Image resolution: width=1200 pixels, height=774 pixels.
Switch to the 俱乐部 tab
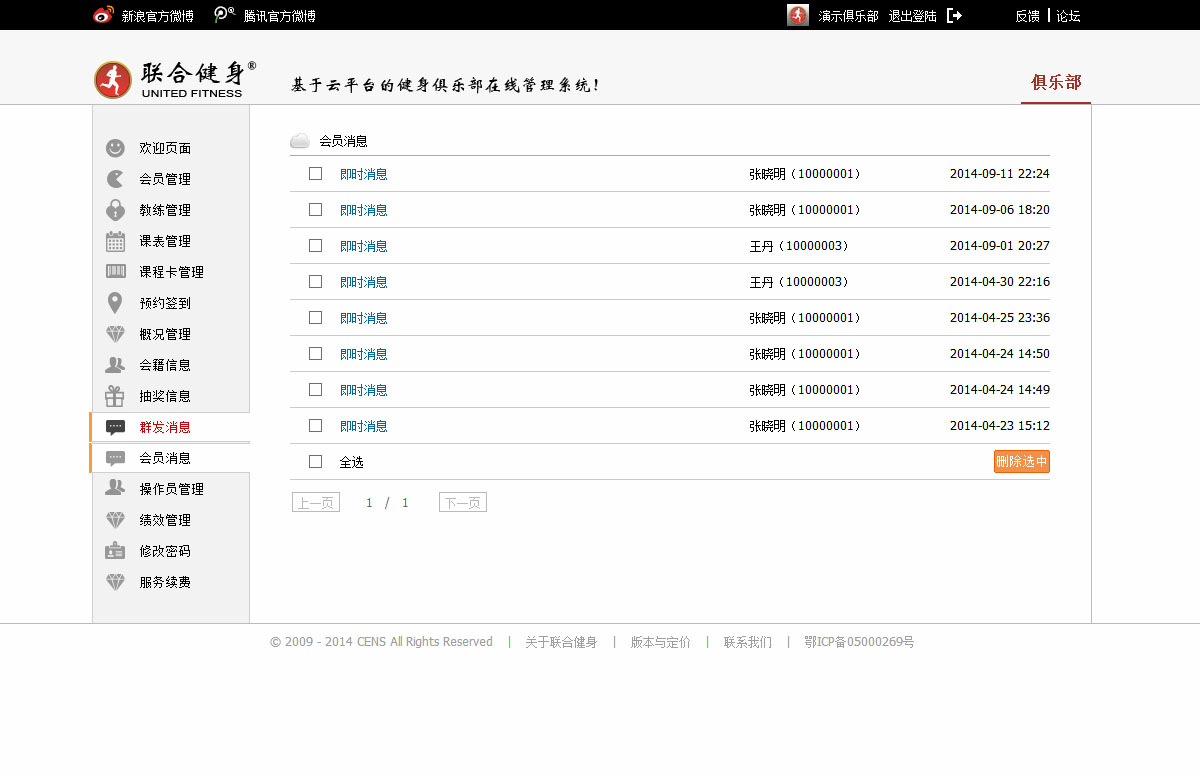click(x=1056, y=83)
